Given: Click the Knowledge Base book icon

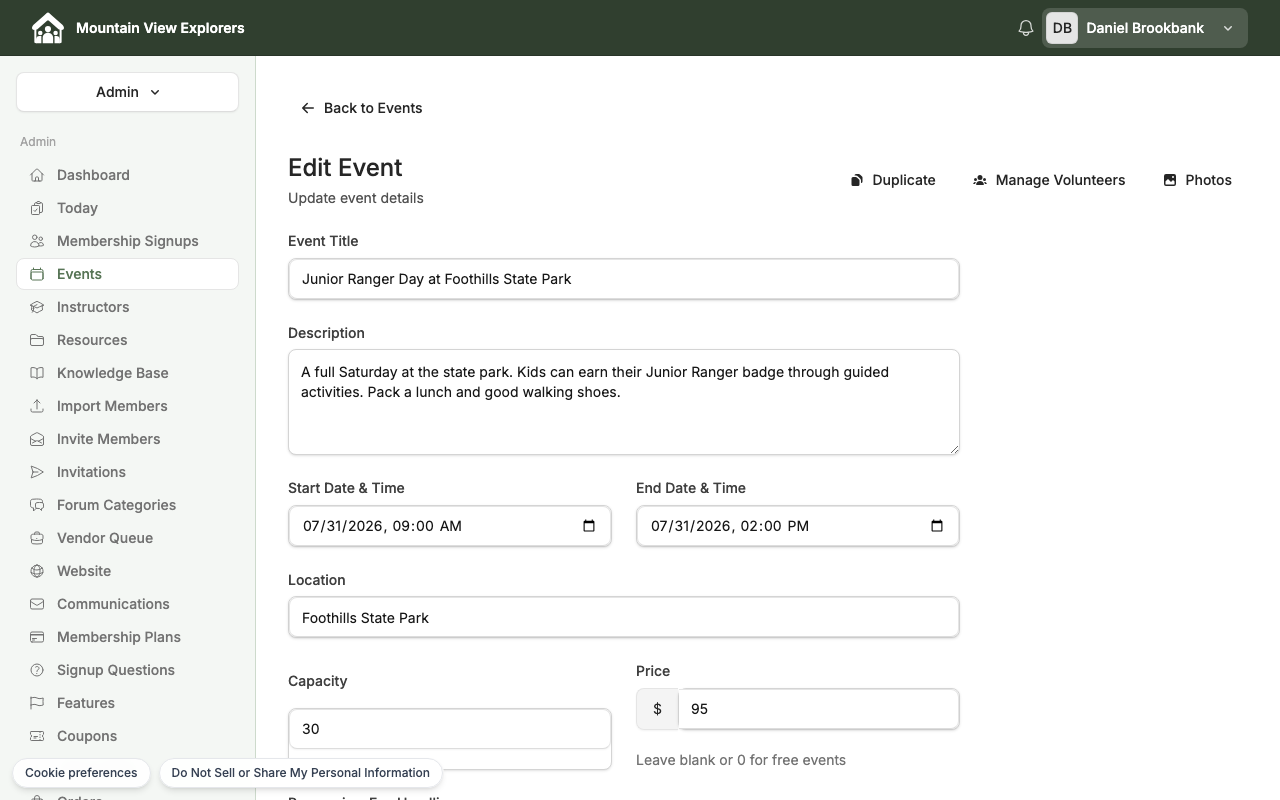Looking at the screenshot, I should [37, 373].
